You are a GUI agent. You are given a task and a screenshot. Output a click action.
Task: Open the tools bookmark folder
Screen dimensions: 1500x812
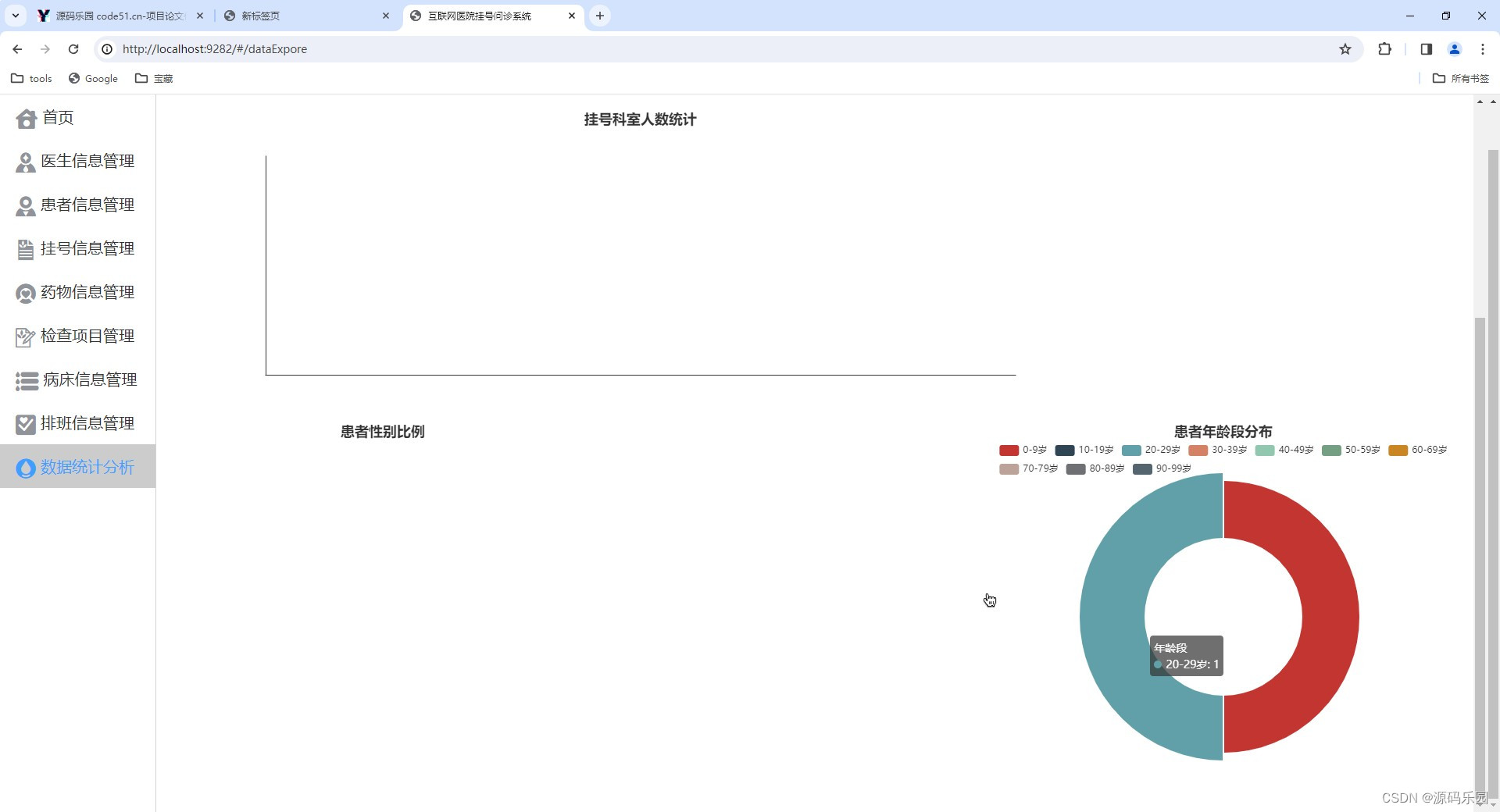click(x=31, y=78)
